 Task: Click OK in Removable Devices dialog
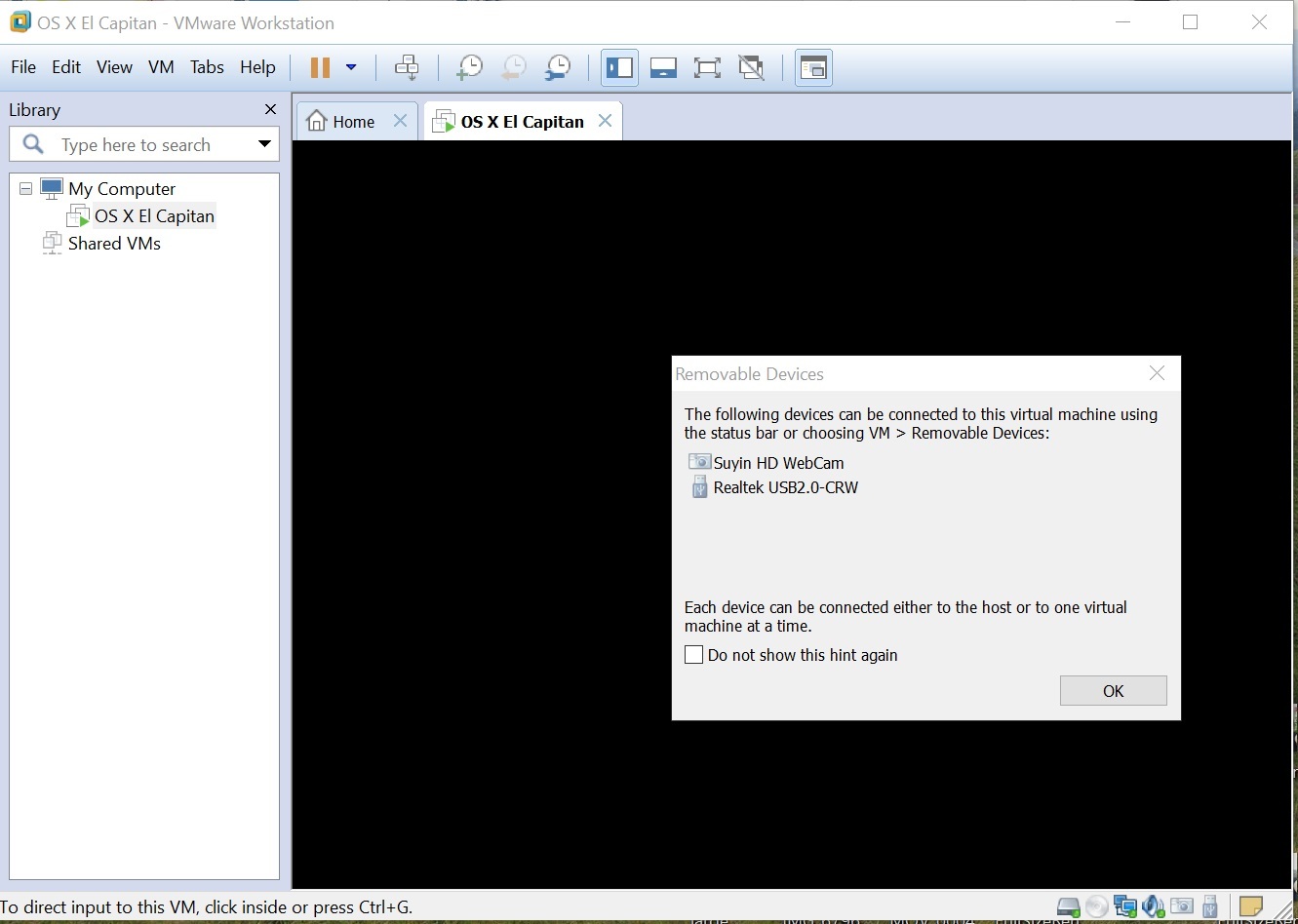pos(1113,691)
